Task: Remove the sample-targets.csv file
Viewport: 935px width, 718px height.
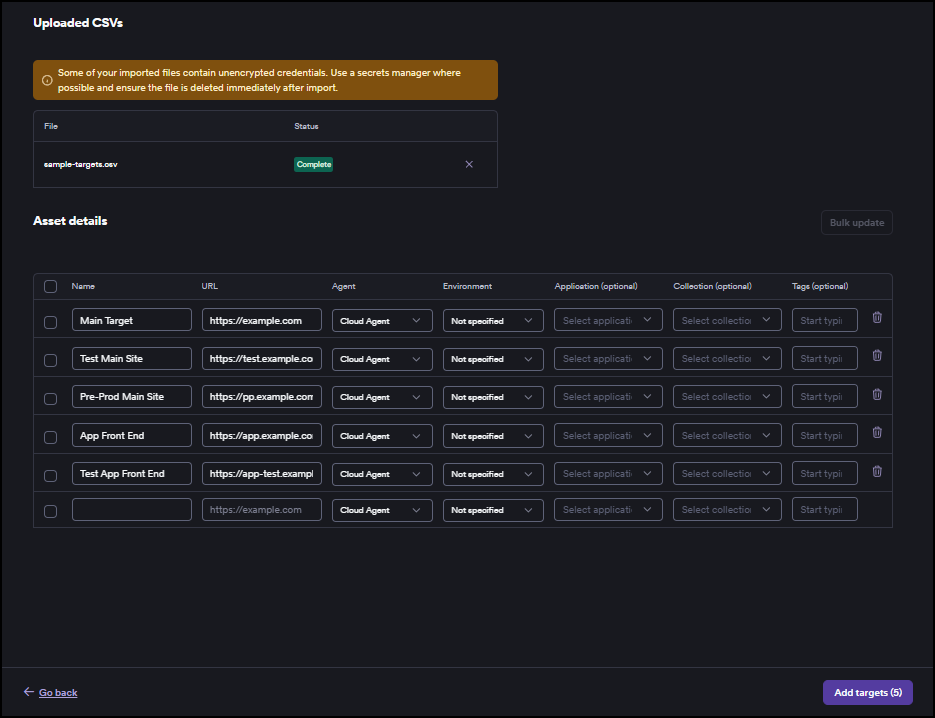Action: click(469, 164)
